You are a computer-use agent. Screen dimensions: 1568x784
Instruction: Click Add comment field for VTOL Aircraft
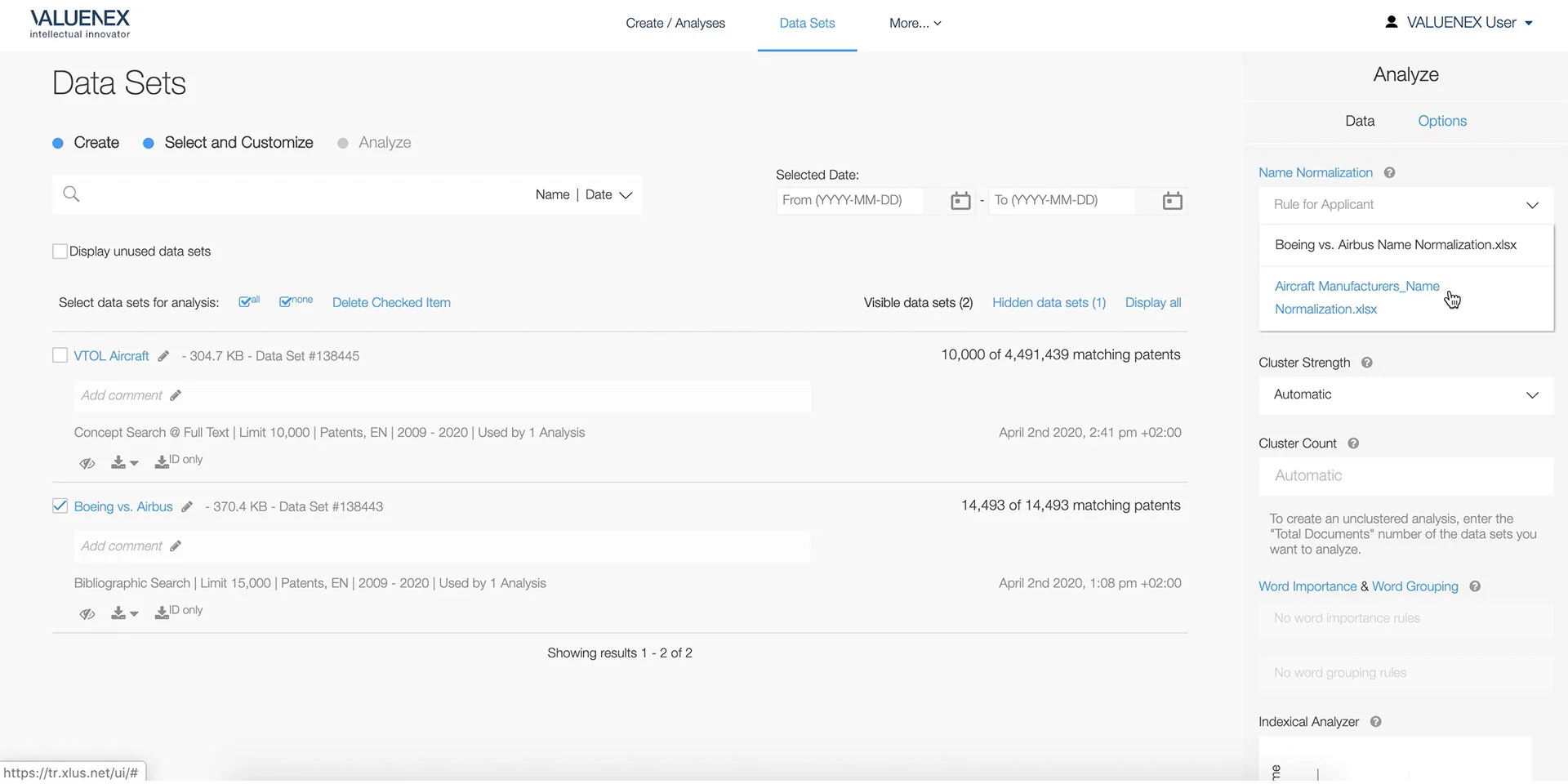coord(442,396)
